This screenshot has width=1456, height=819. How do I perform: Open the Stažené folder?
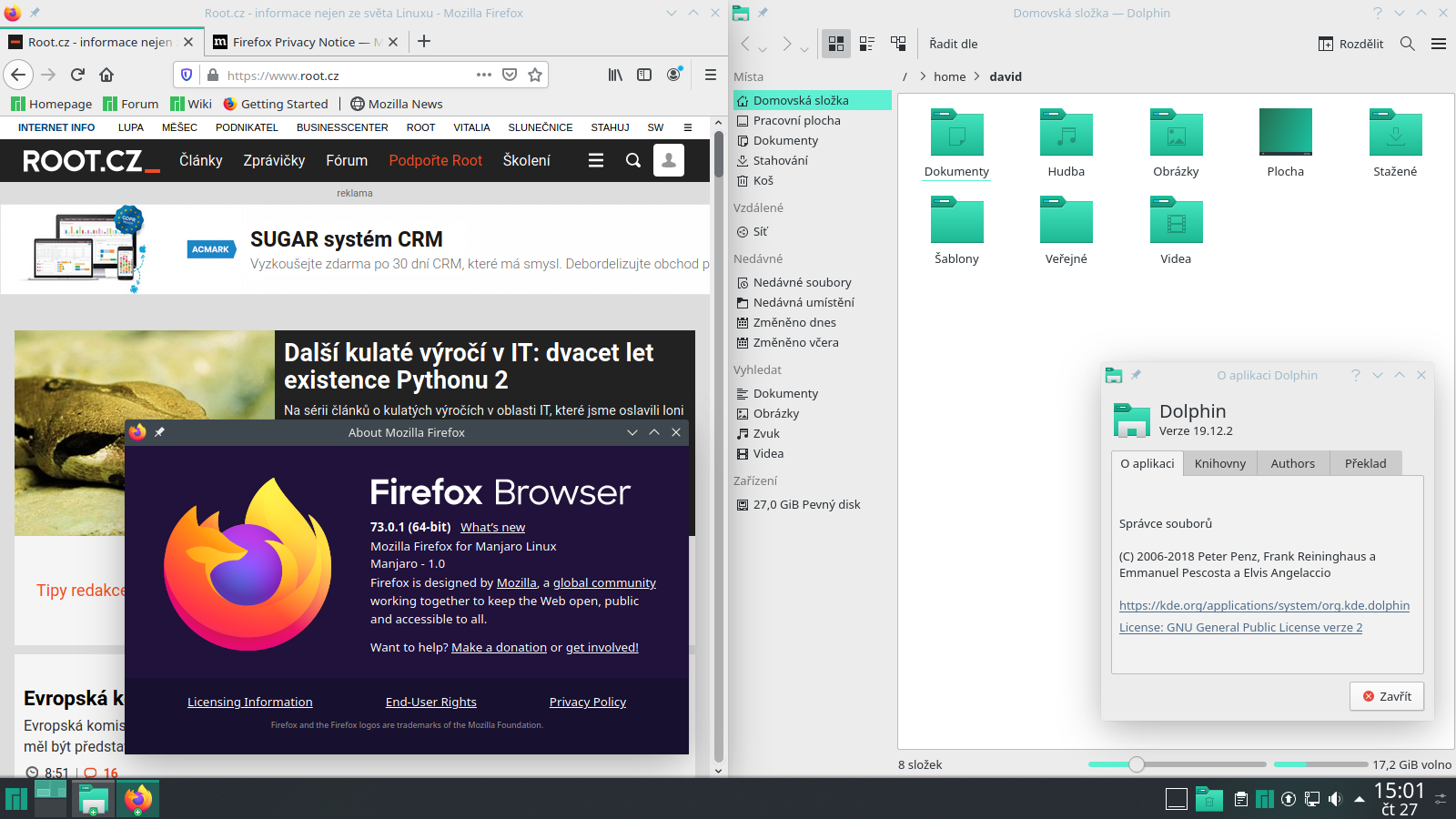coord(1395,143)
